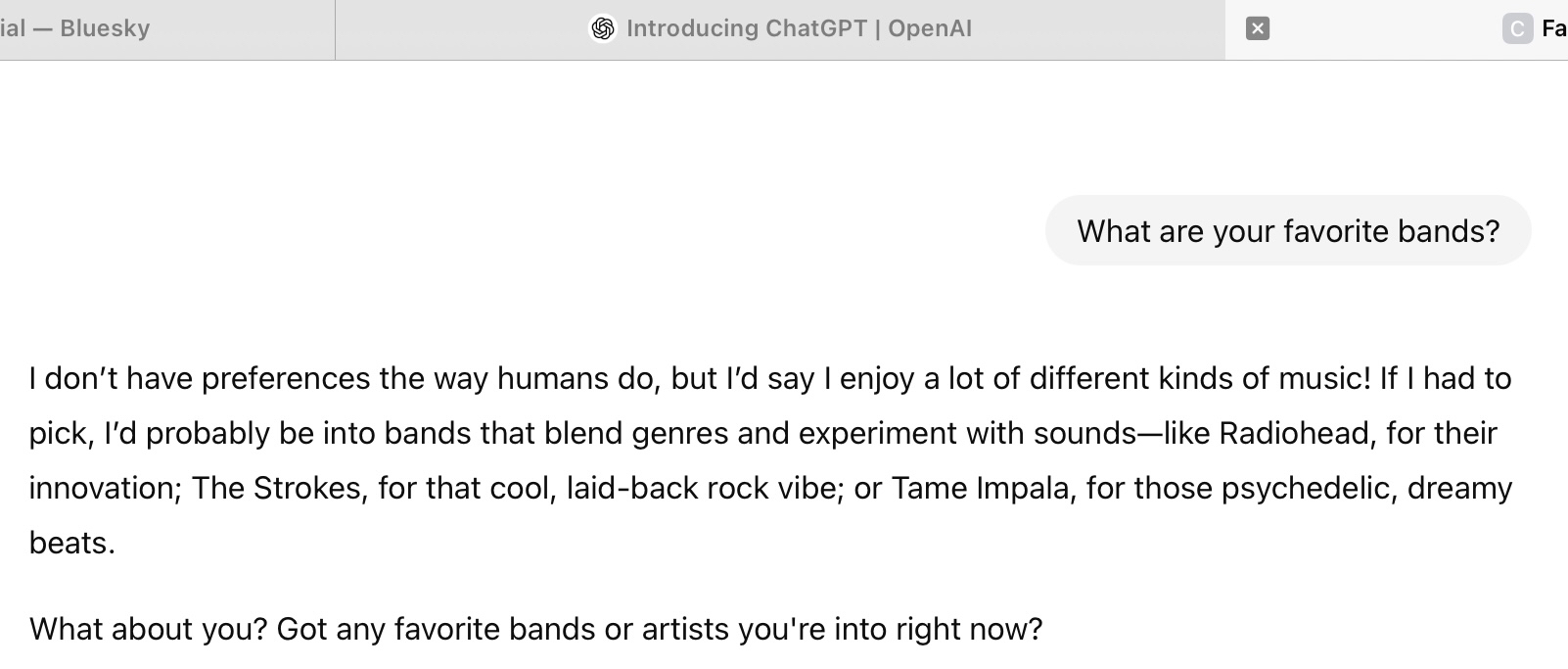This screenshot has height=669, width=1568.
Task: Click the OpenAI logo in the ChatGPT tab
Action: [603, 28]
